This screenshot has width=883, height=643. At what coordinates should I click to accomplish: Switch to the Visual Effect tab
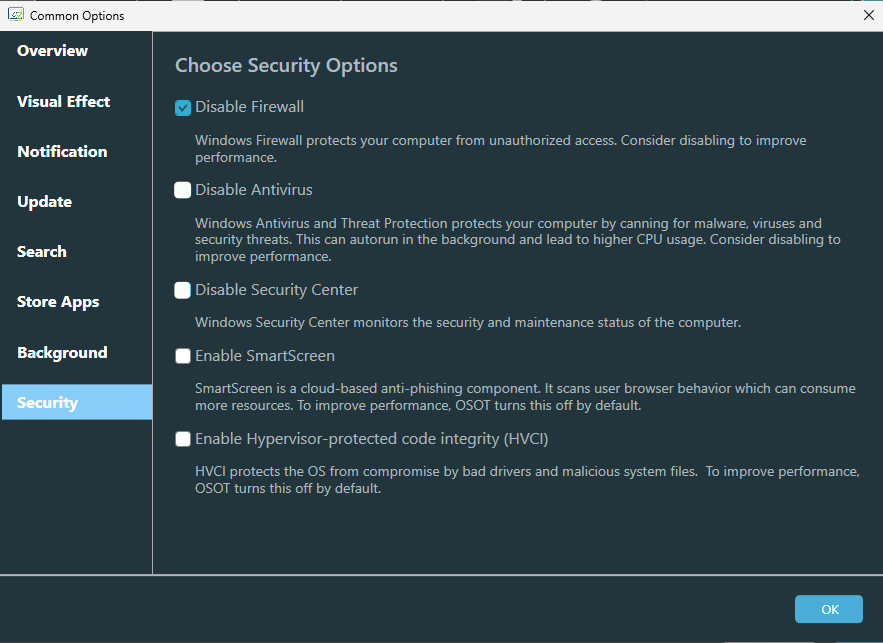(x=64, y=102)
